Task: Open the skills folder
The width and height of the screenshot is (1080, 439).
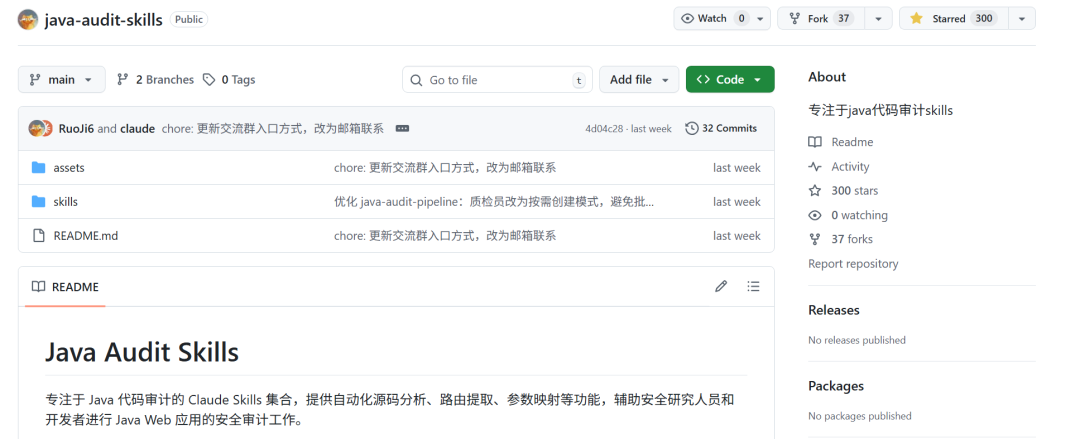Action: (65, 202)
